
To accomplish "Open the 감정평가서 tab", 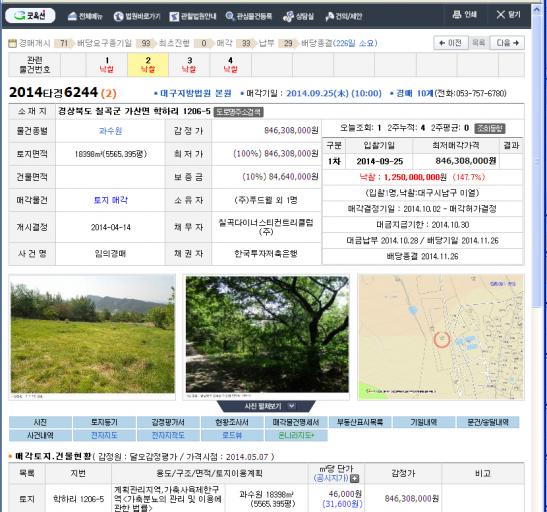I will tap(168, 422).
